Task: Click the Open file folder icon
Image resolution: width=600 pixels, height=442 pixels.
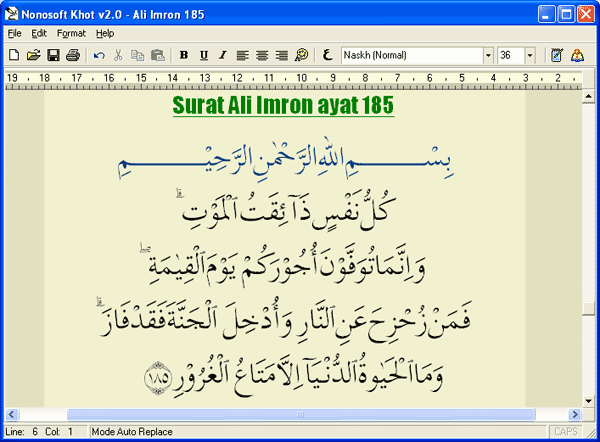Action: [33, 55]
